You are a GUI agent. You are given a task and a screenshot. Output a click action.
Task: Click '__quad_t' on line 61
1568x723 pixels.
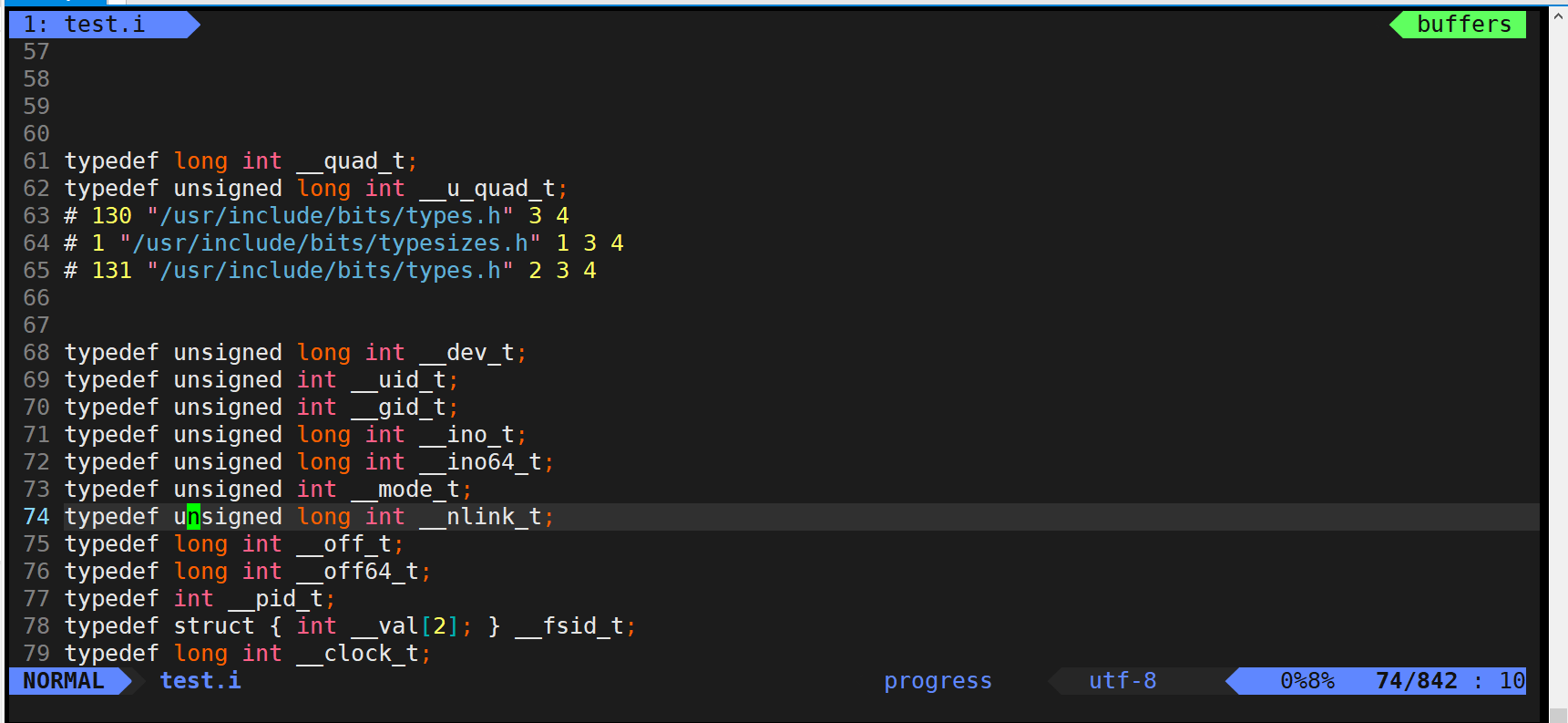351,161
